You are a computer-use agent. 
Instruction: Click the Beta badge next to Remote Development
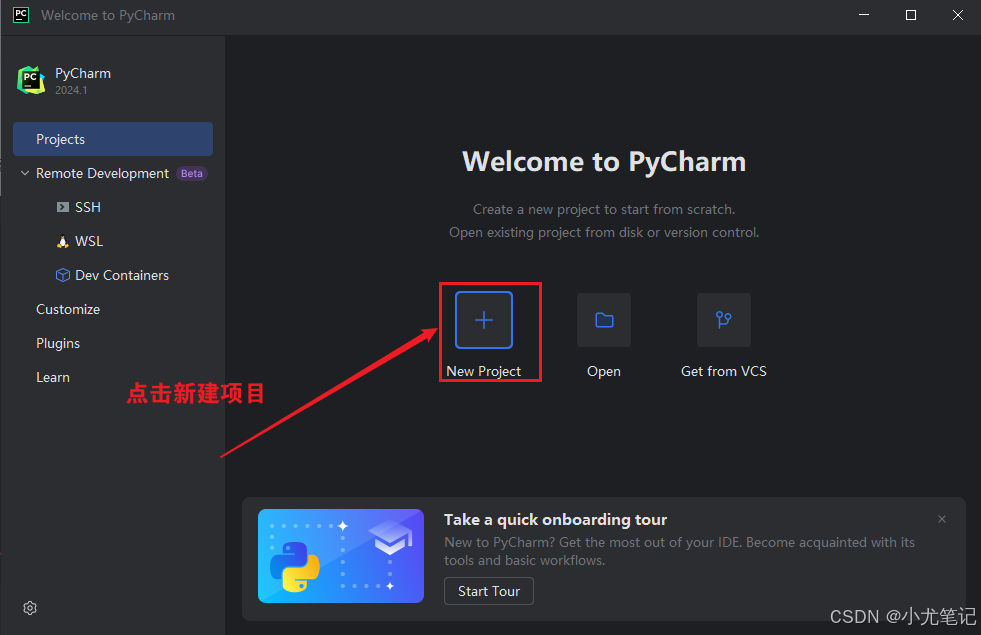coord(191,173)
